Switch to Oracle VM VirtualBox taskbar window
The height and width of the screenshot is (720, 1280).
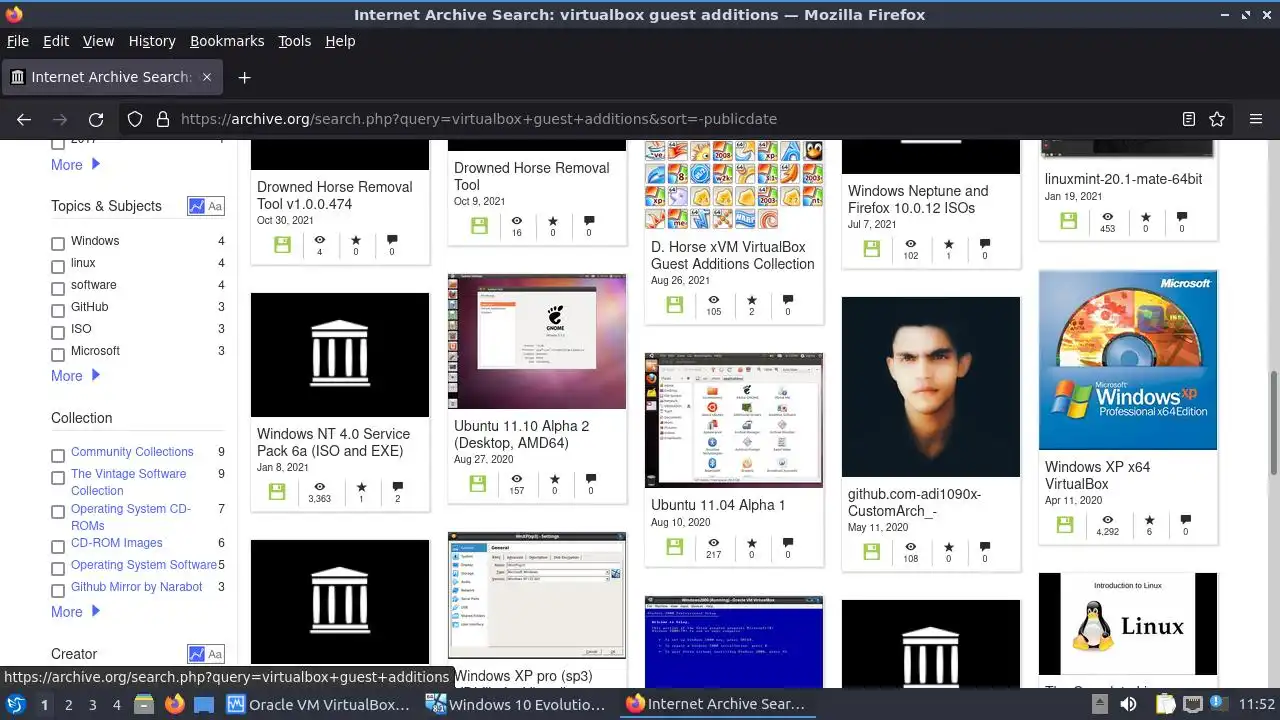pyautogui.click(x=319, y=704)
